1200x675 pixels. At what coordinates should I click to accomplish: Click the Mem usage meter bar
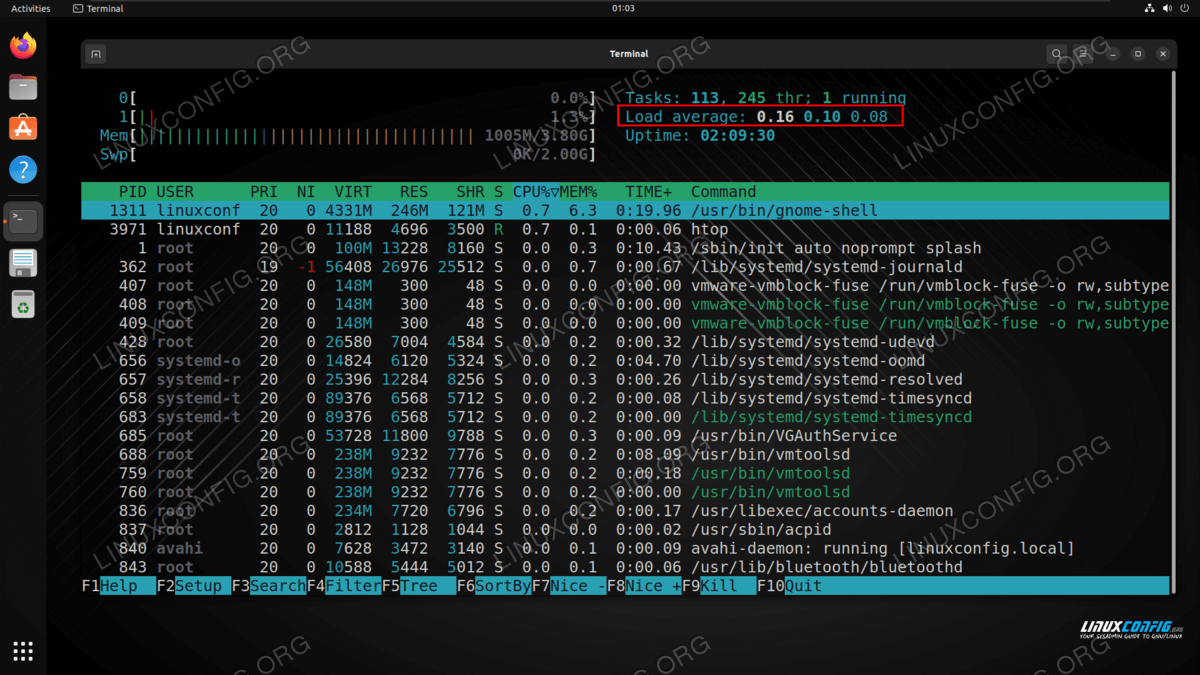348,136
